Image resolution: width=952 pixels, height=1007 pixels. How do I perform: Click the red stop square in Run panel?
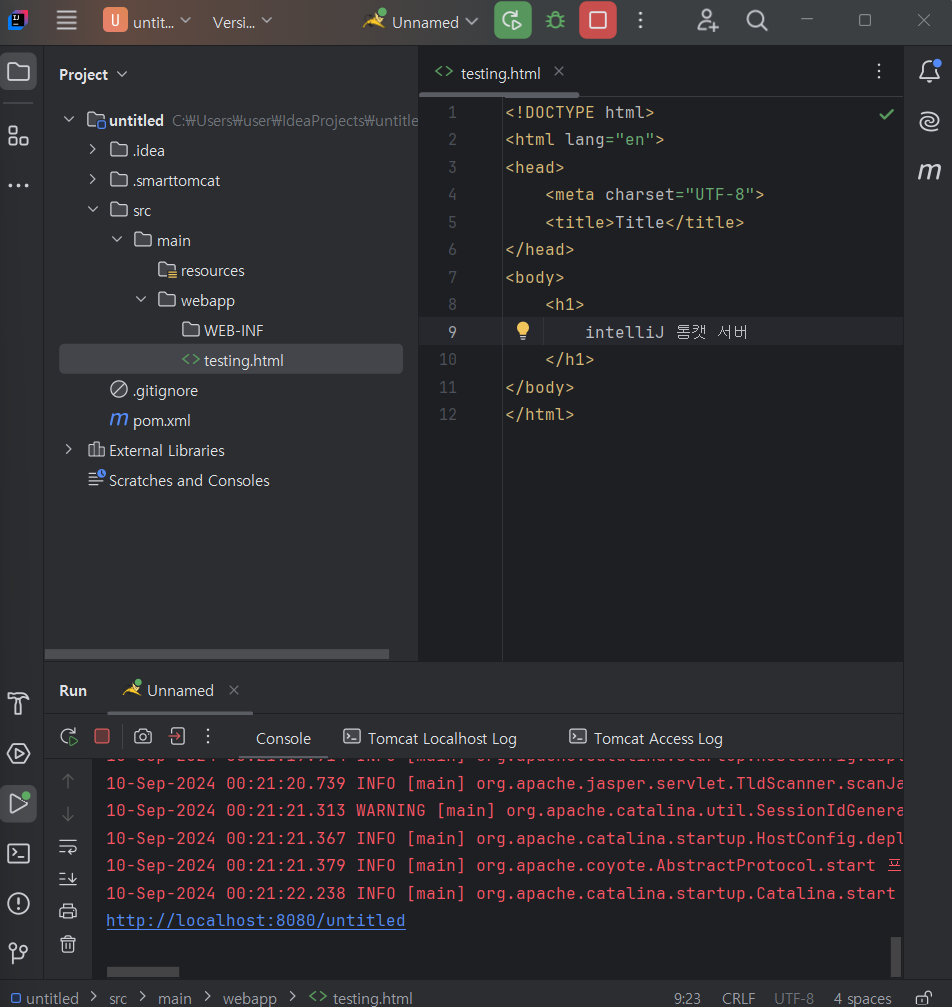(101, 736)
